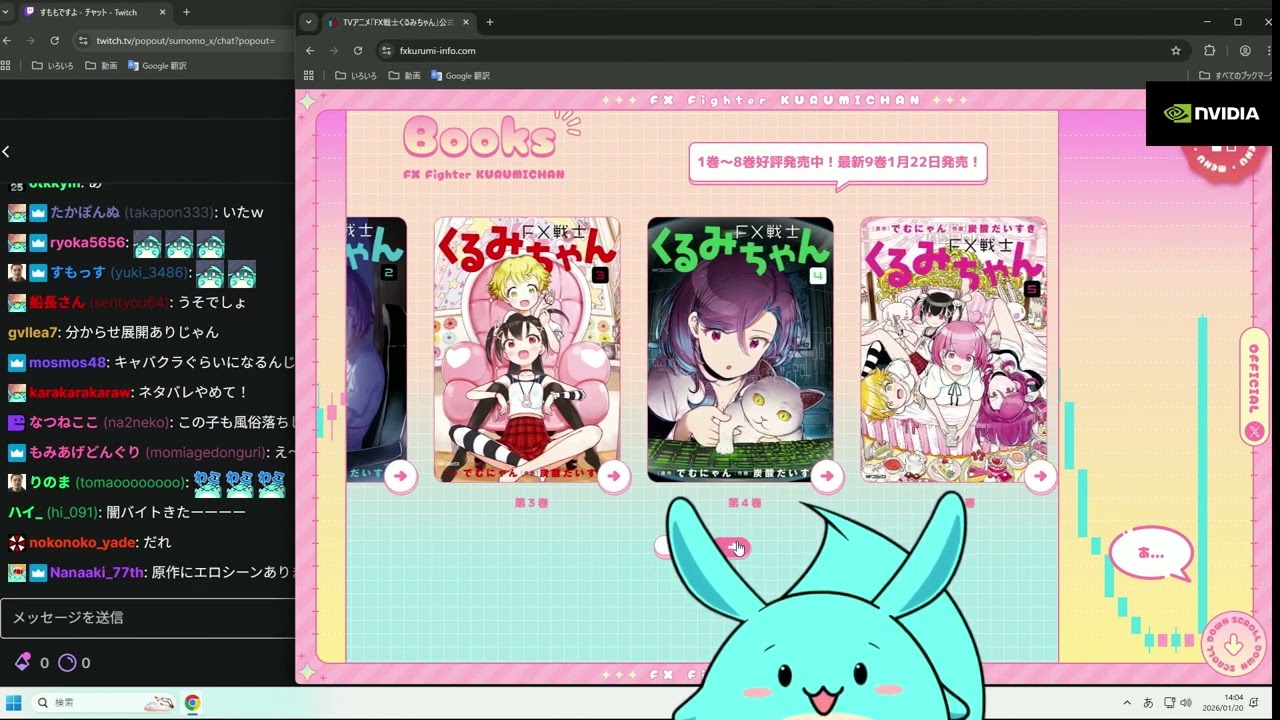
Task: Reload the Twitch chat popout page
Action: [55, 40]
